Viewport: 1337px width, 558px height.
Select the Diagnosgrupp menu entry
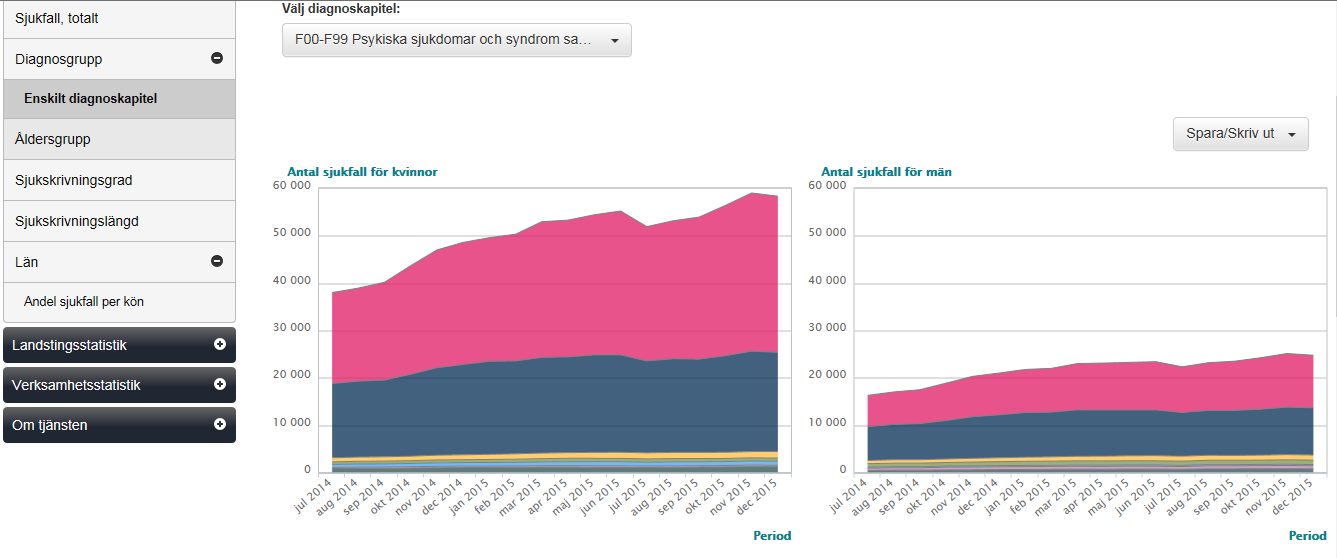119,59
